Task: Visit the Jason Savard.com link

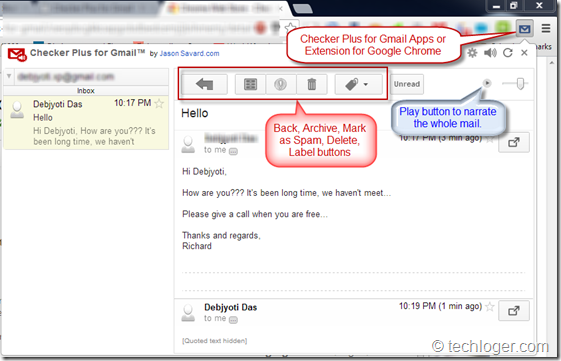Action: click(189, 53)
